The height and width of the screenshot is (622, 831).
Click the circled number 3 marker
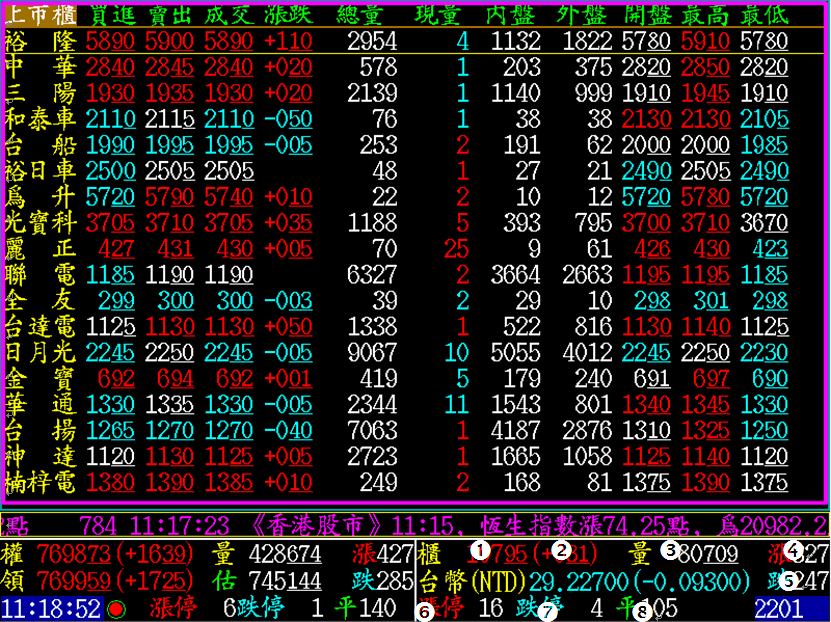click(x=671, y=549)
